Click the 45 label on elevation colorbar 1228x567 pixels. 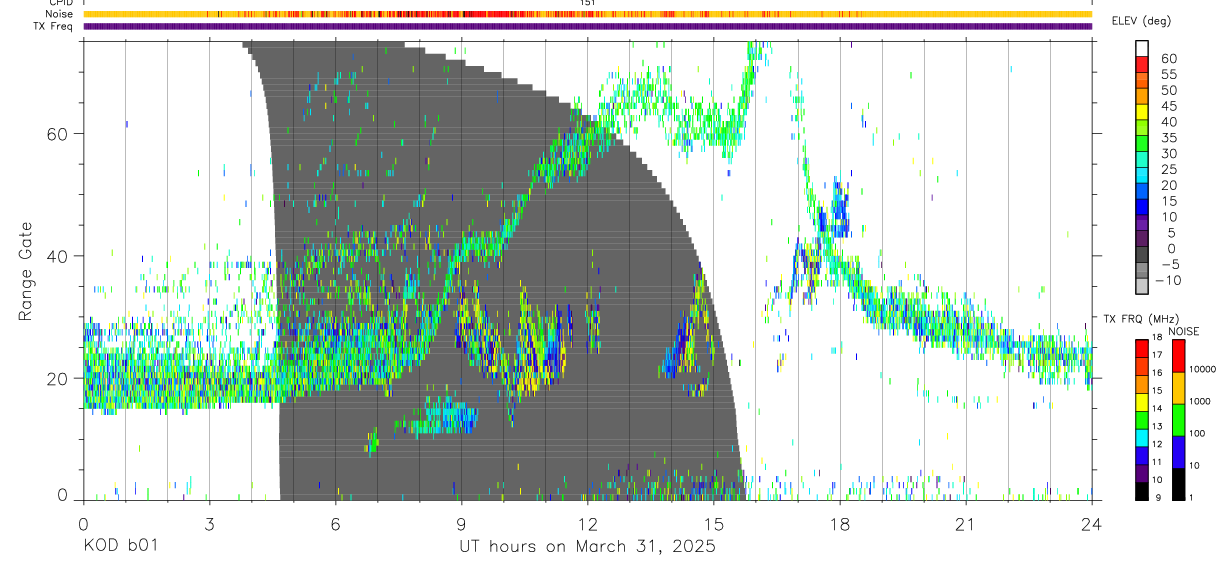pos(1167,106)
